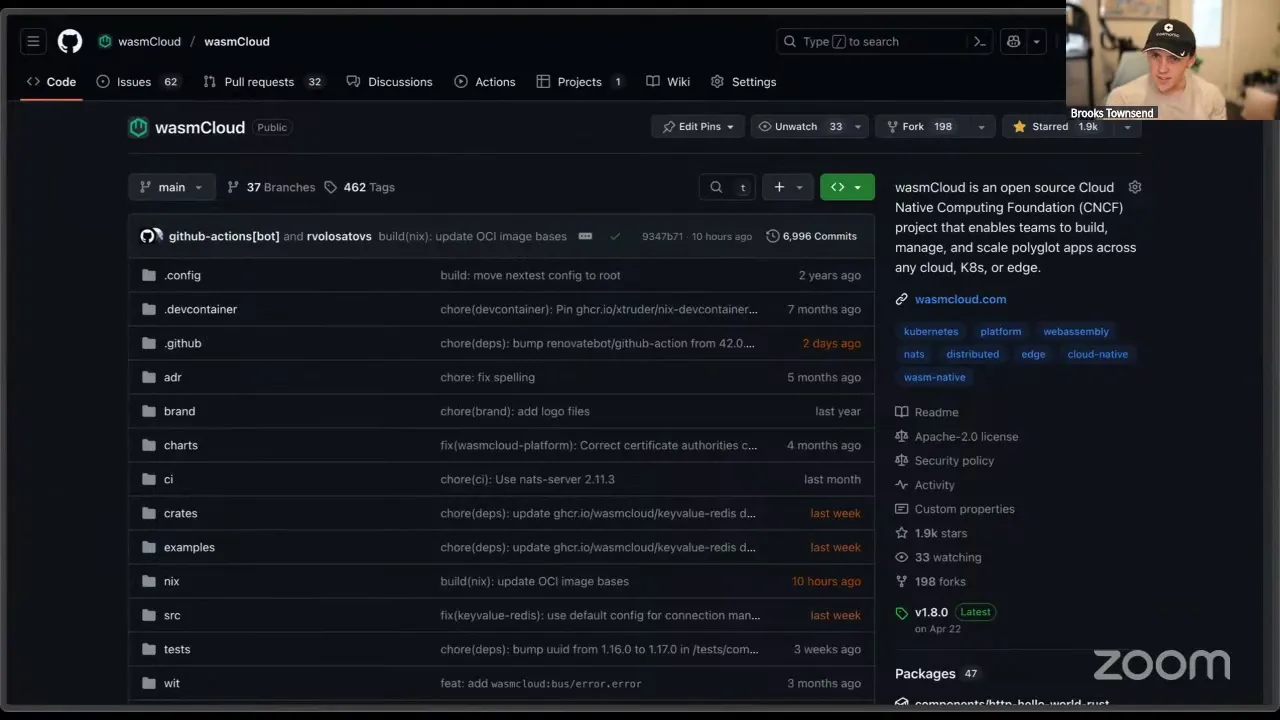
Task: Click the commit history clock icon
Action: 773,236
